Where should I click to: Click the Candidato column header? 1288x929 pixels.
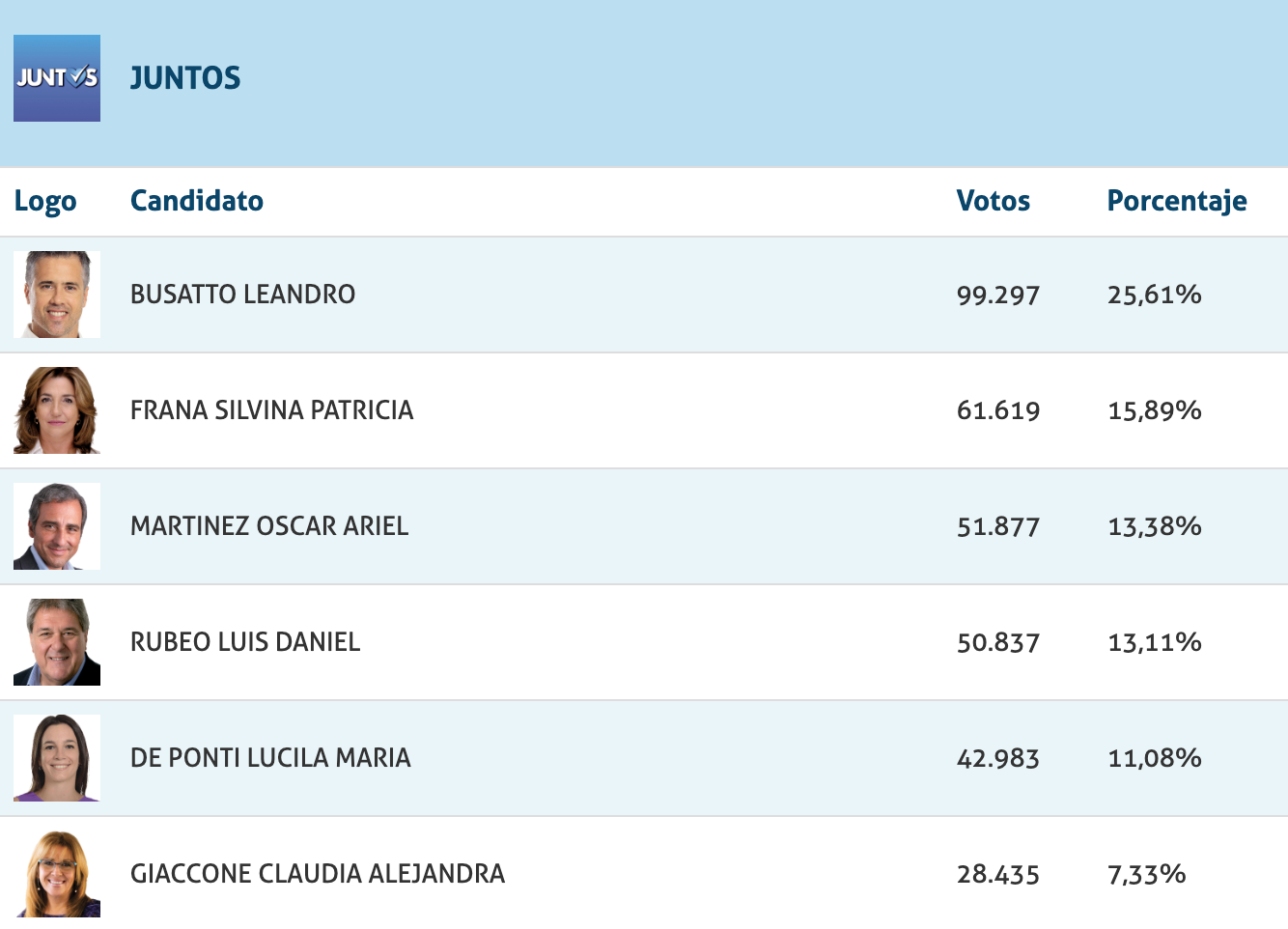(x=197, y=201)
